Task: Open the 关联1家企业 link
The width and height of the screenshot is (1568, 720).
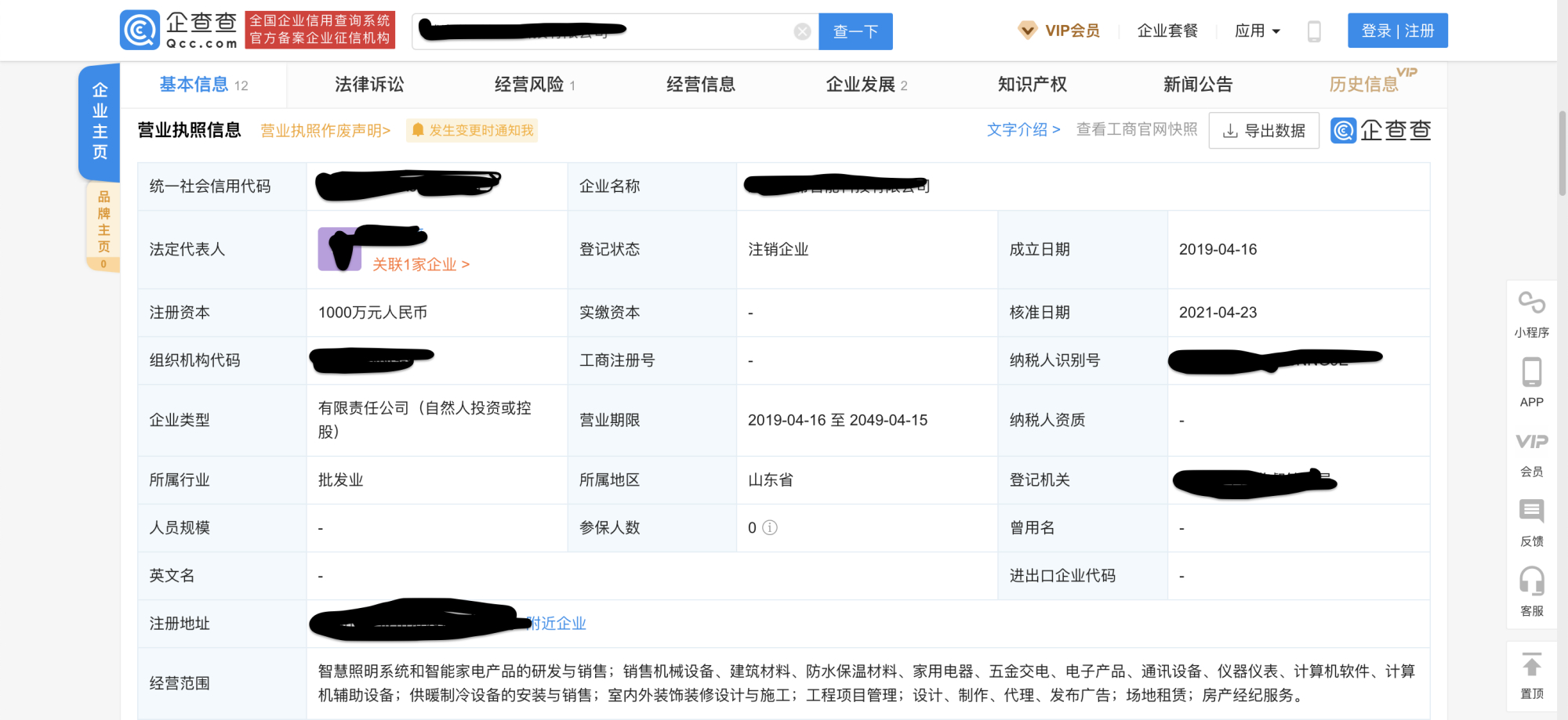Action: tap(420, 264)
